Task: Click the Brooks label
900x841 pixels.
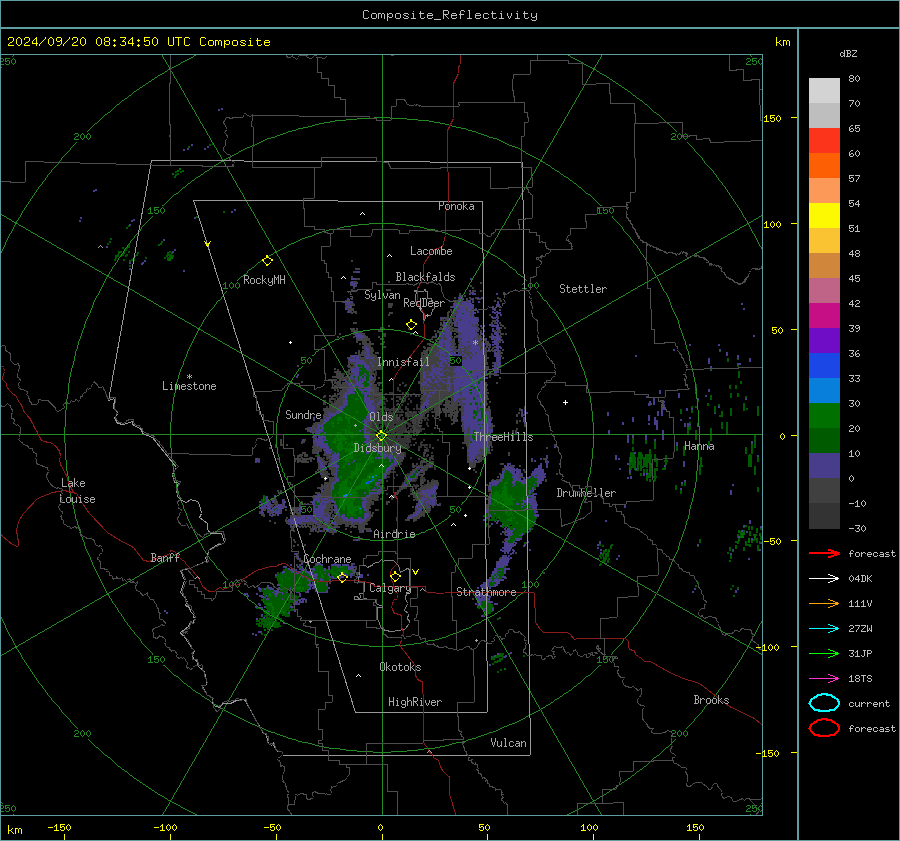Action: pos(711,700)
